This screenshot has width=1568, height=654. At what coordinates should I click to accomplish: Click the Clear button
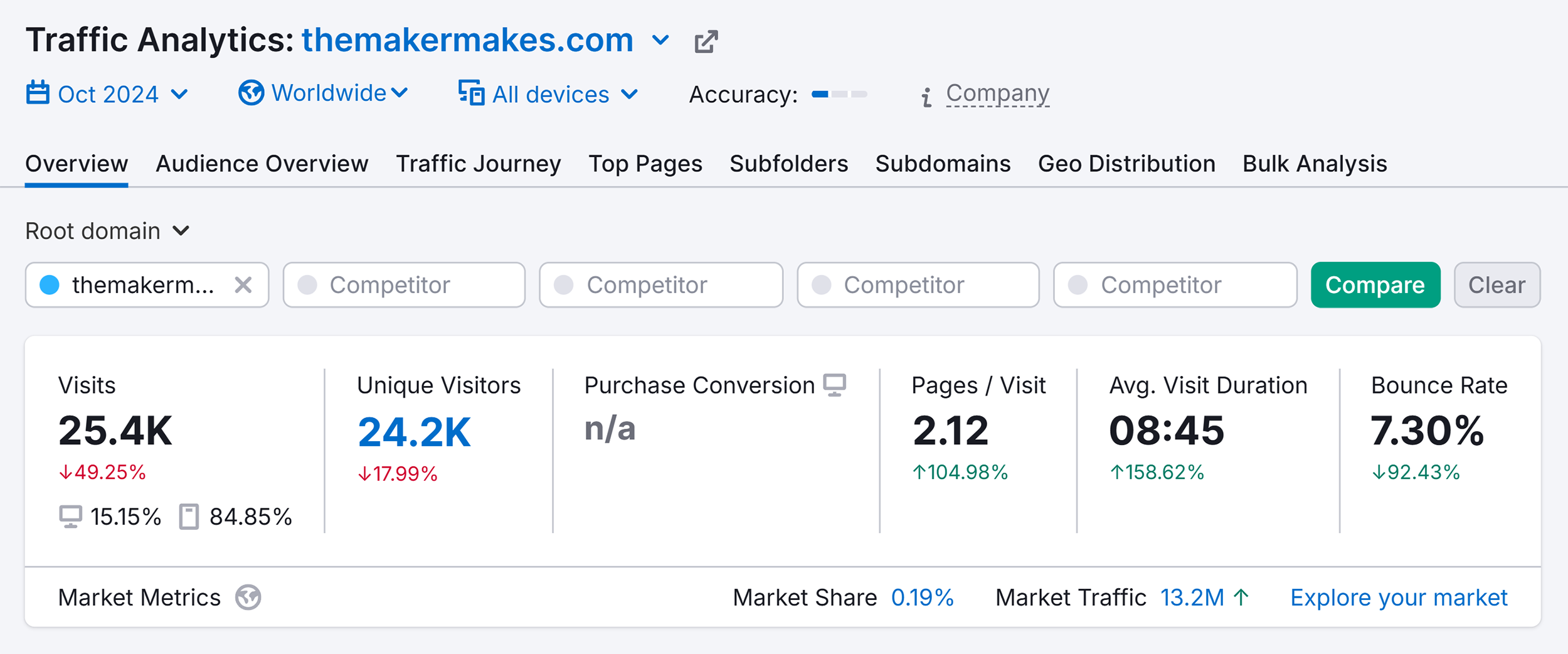[x=1497, y=285]
